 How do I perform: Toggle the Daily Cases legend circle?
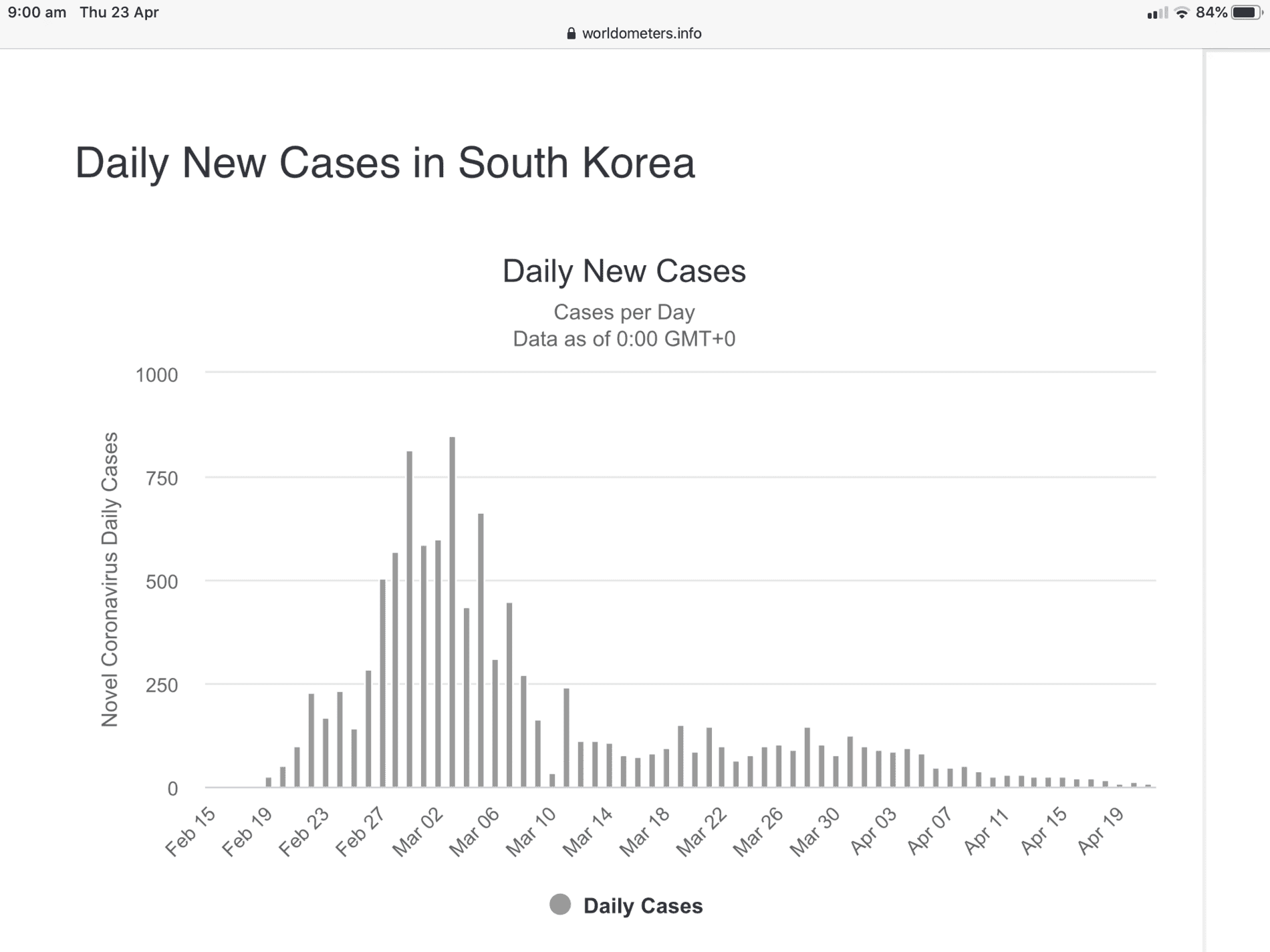pos(560,905)
